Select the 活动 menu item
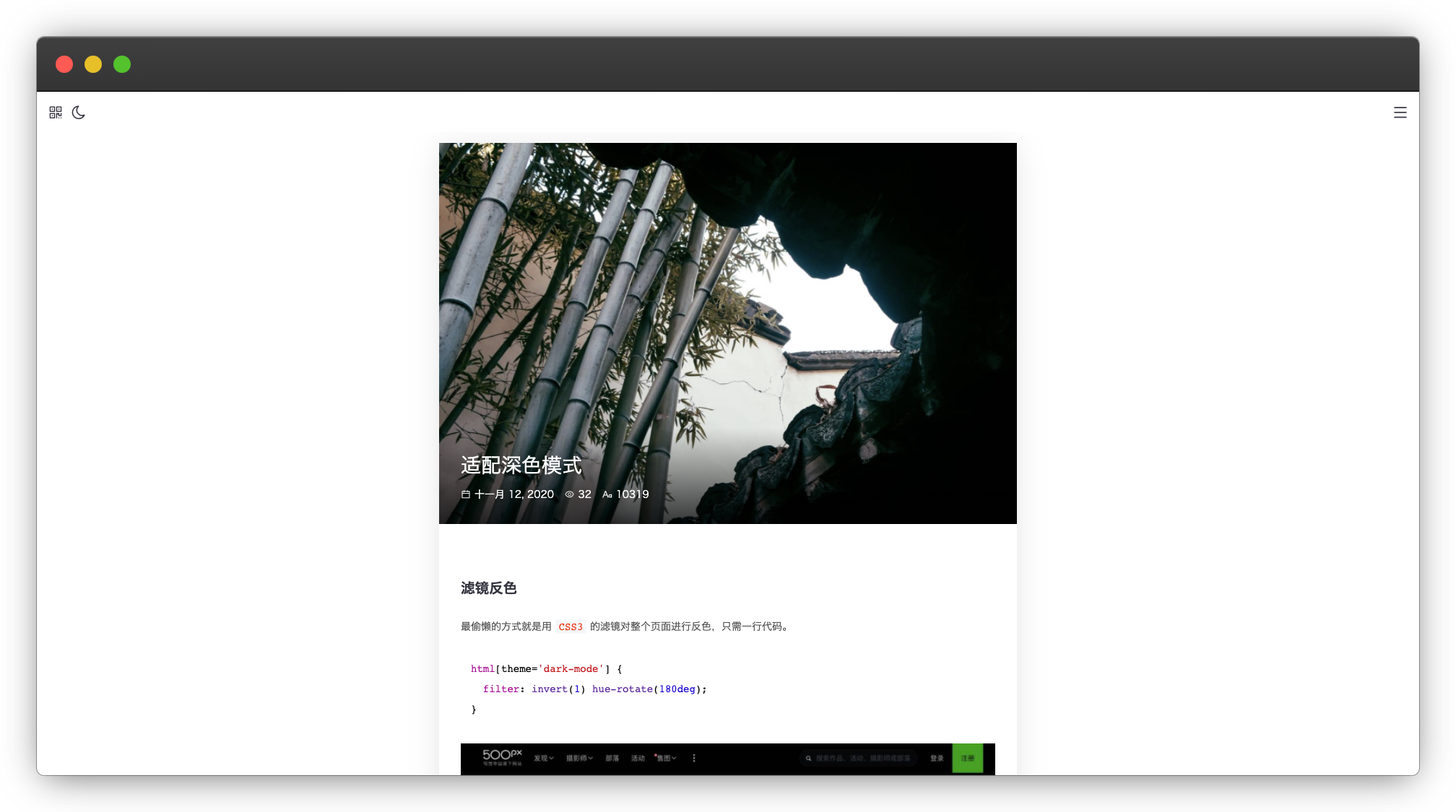This screenshot has width=1456, height=812. pos(638,758)
